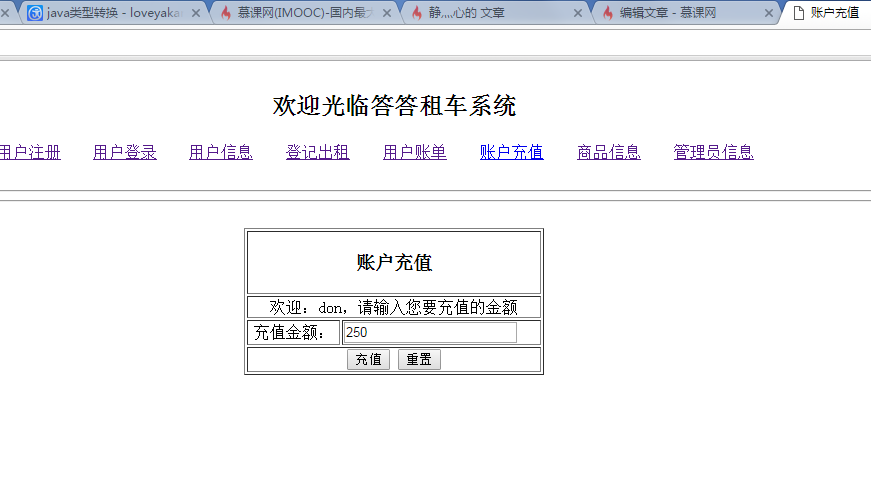Go to the 用户信息 page link
This screenshot has width=871, height=487.
click(x=221, y=152)
